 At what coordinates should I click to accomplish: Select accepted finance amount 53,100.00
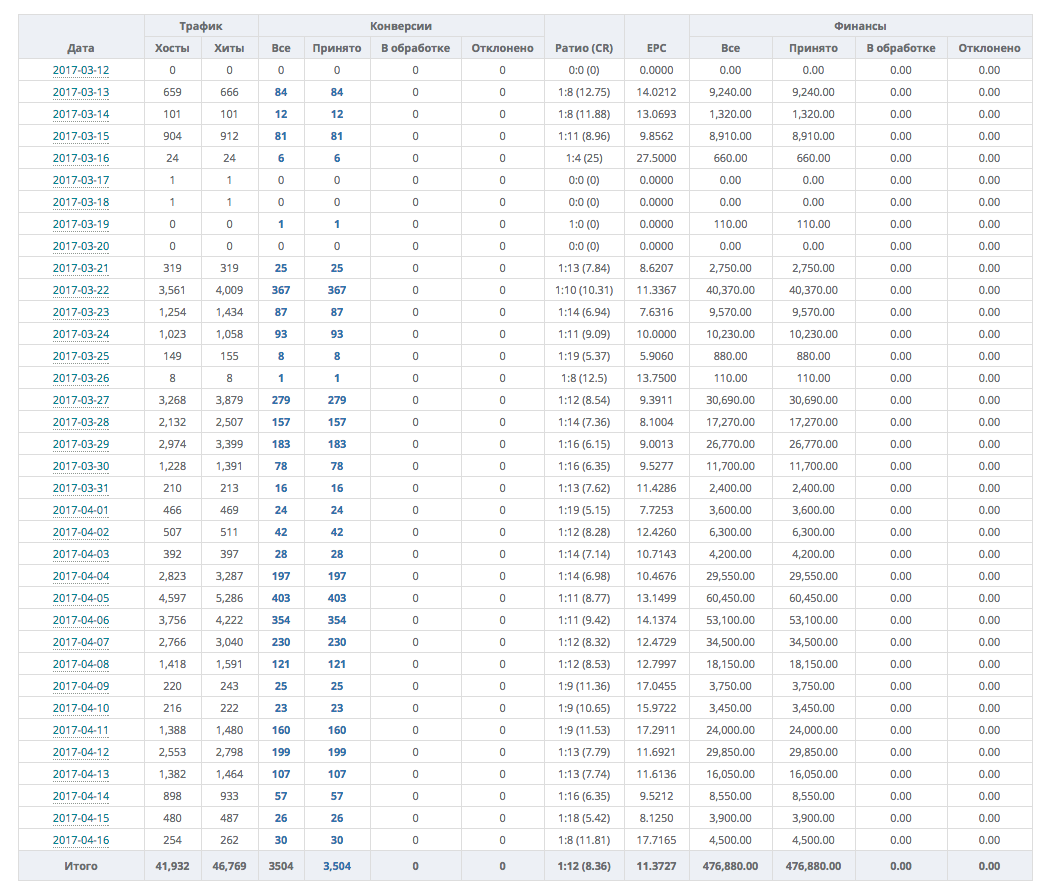814,620
